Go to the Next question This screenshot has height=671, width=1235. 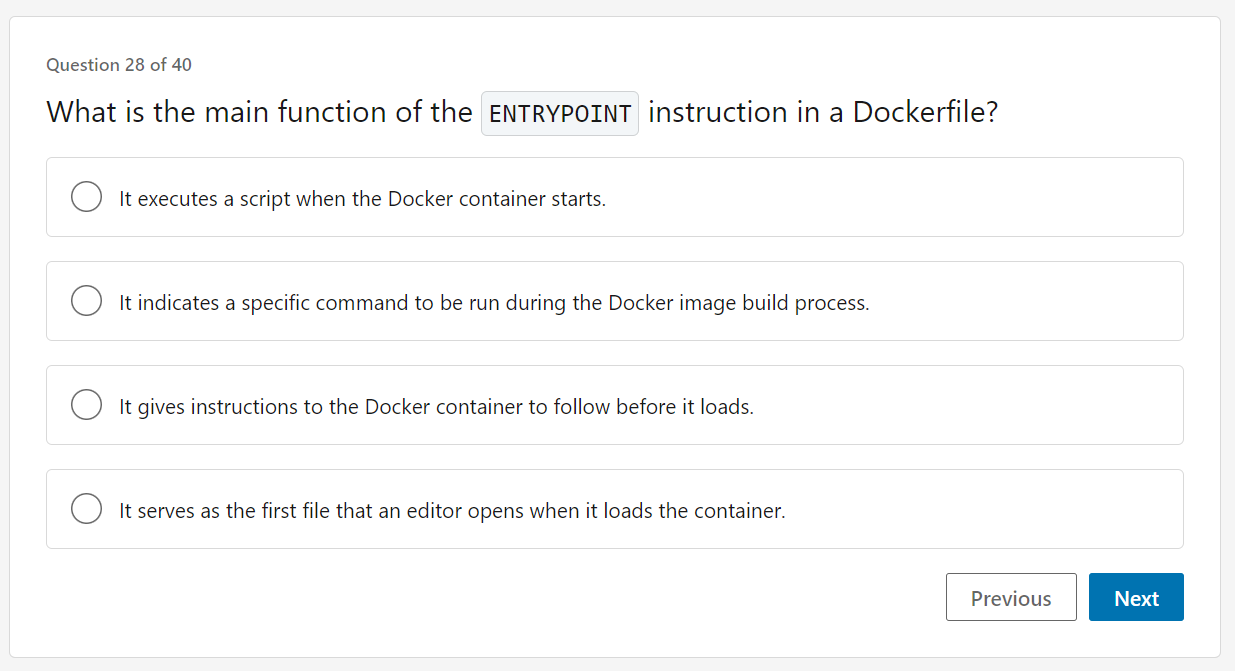1135,597
